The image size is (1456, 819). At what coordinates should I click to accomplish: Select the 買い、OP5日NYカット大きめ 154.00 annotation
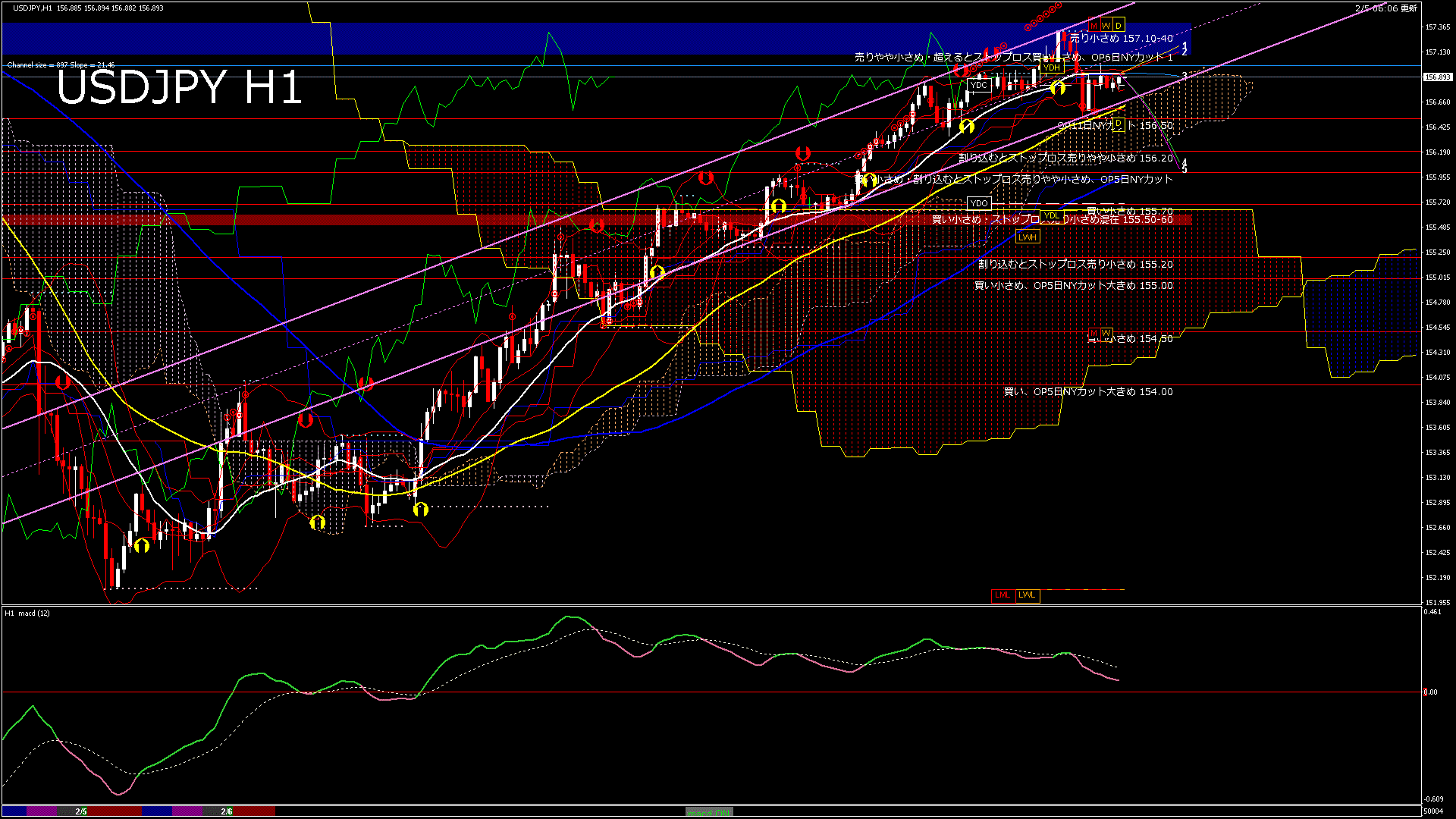(1087, 392)
